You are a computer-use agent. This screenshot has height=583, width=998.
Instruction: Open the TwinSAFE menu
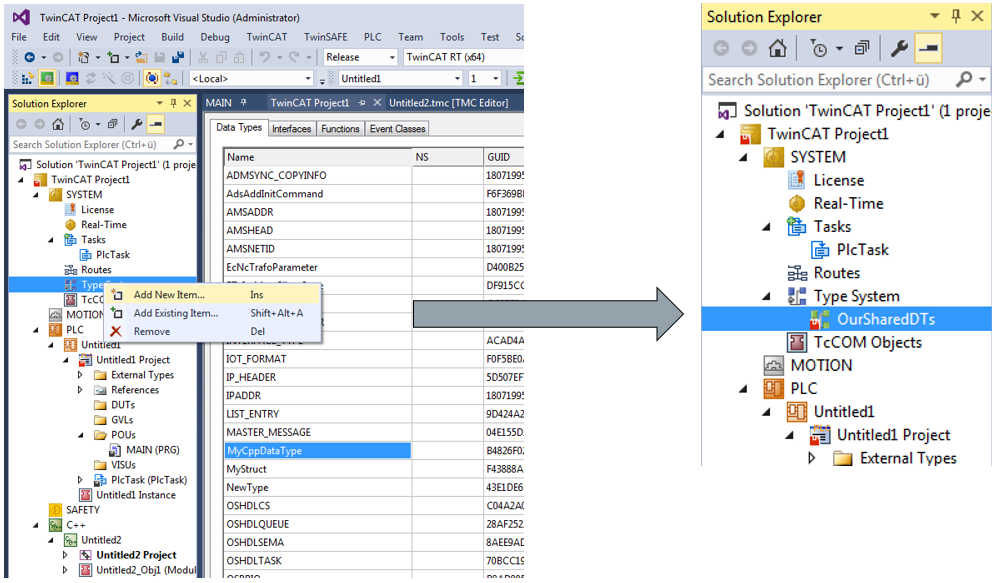pos(325,37)
